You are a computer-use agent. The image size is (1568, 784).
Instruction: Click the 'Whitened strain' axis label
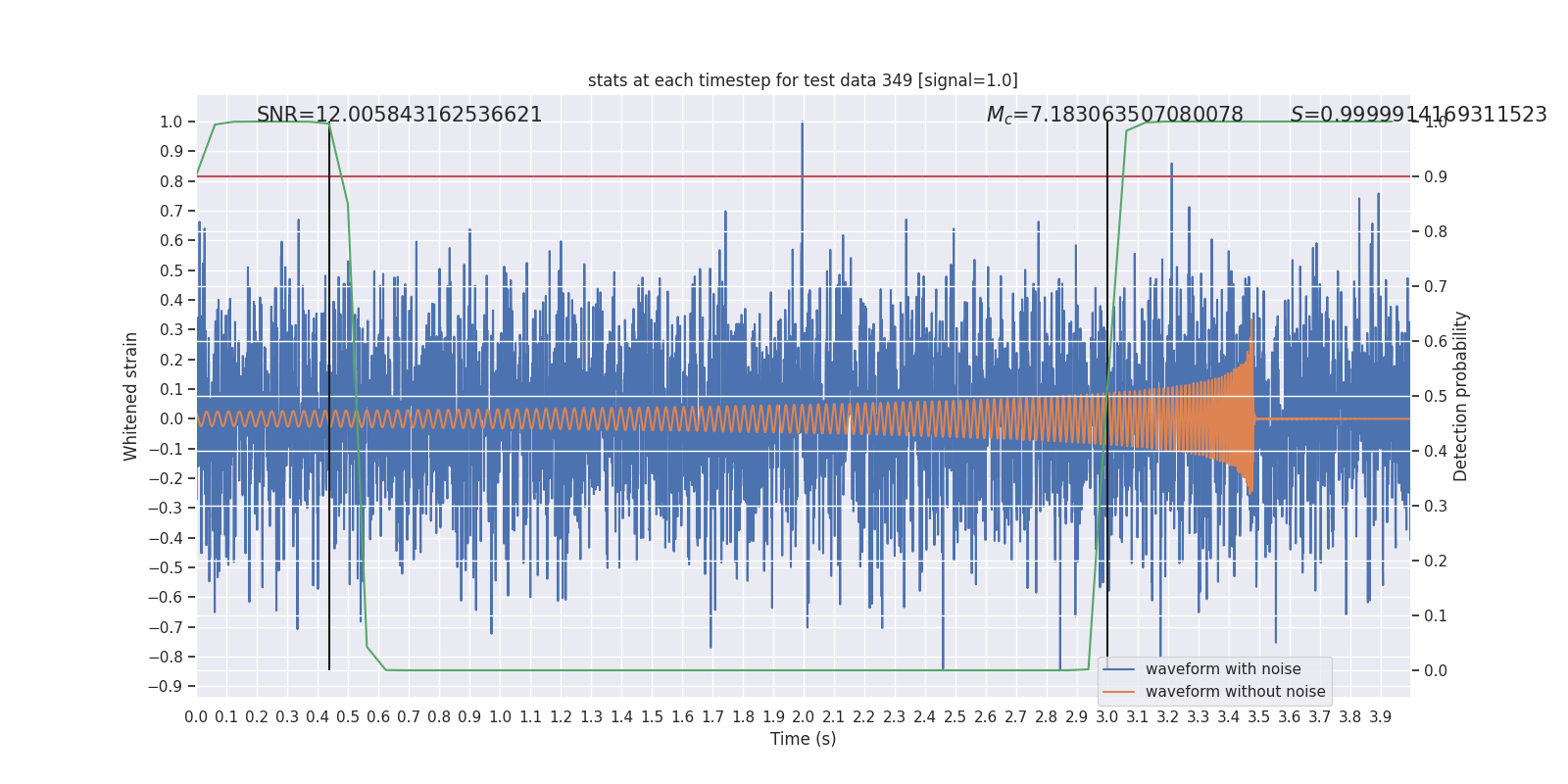[131, 396]
